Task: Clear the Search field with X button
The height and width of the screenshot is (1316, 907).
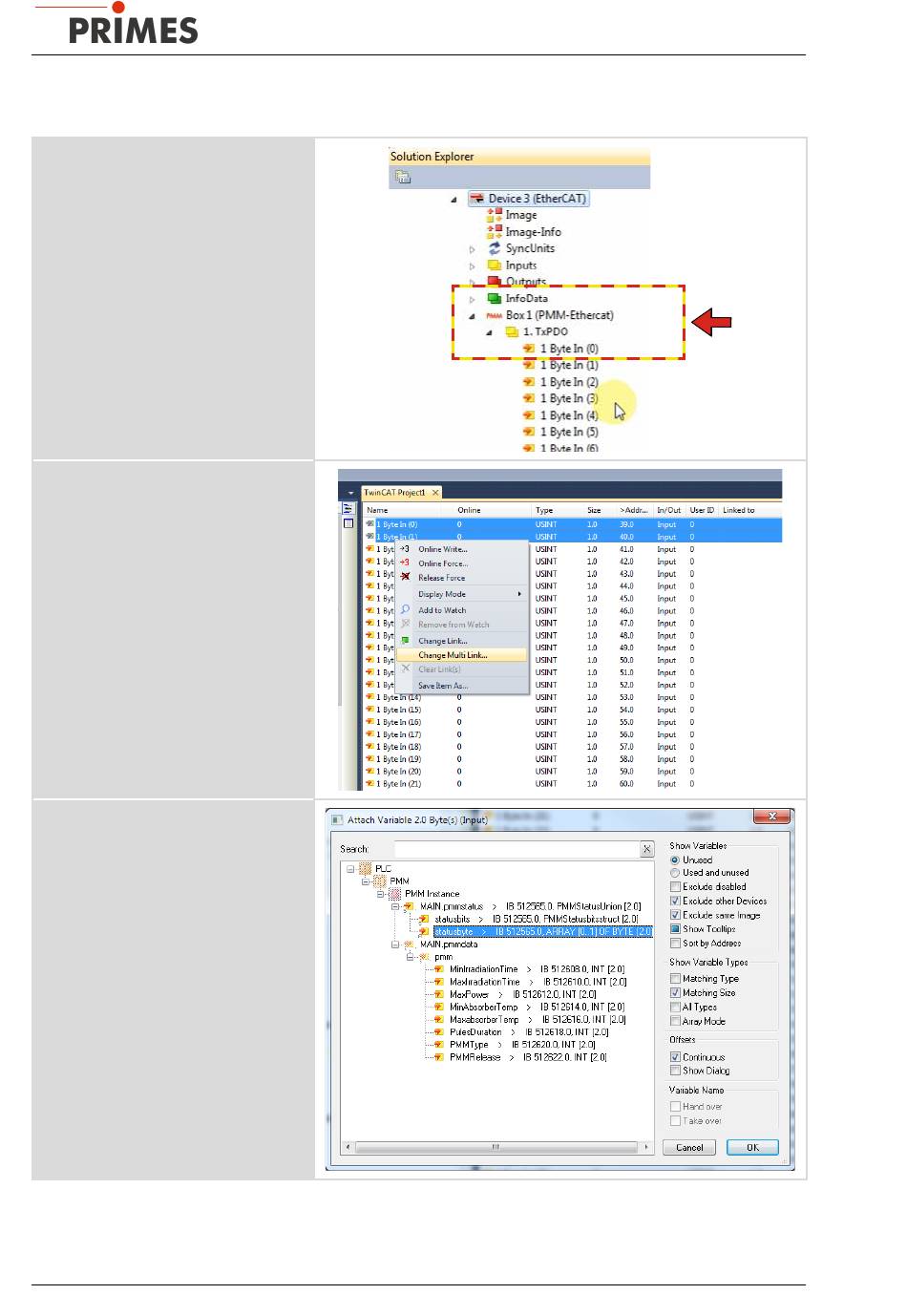Action: (x=647, y=849)
